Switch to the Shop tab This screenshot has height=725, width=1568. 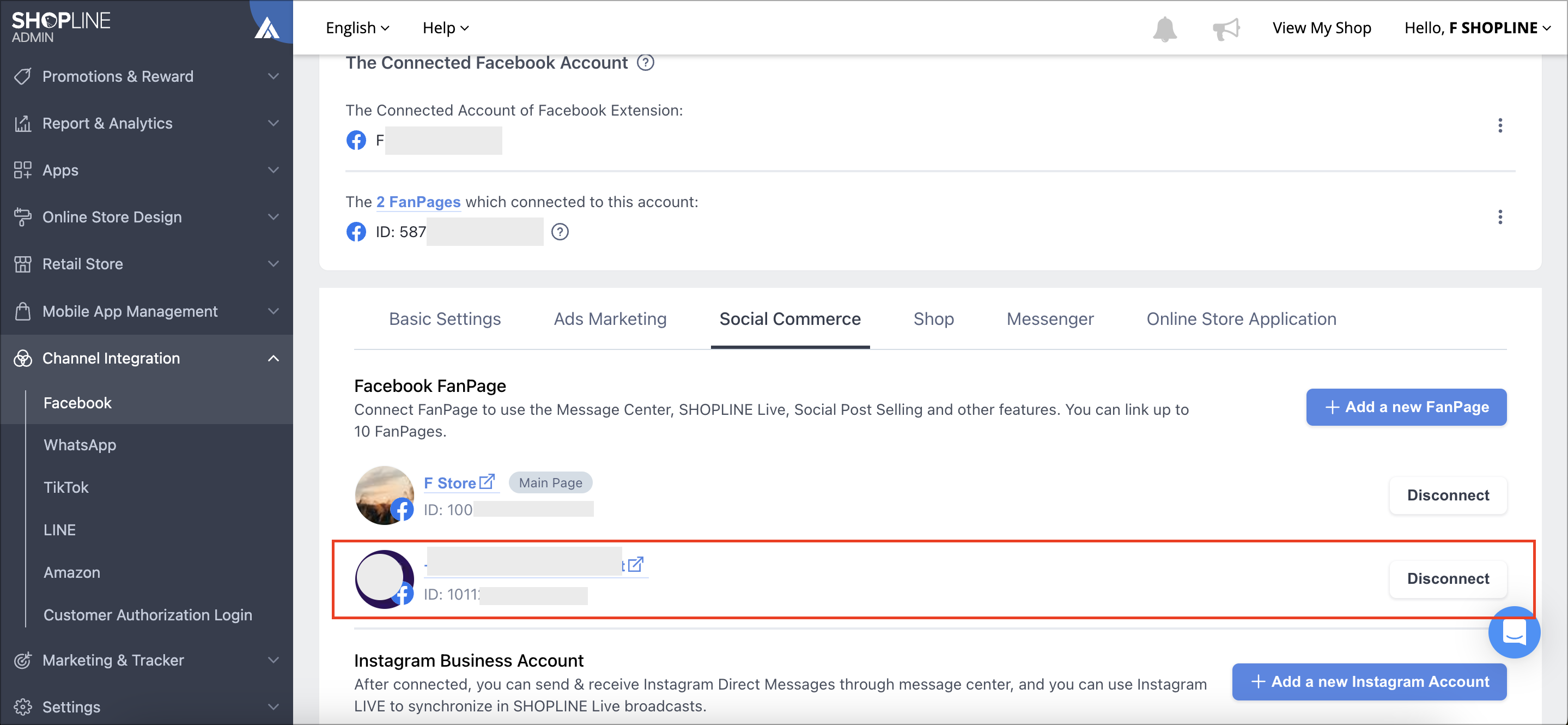point(933,319)
